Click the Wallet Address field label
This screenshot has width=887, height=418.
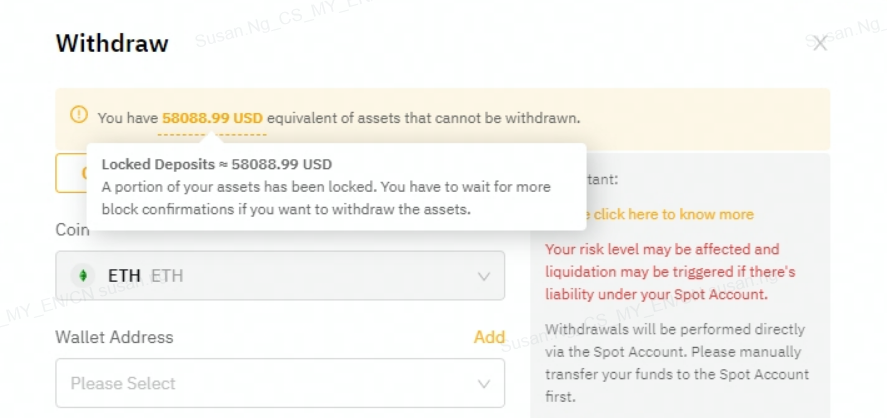pos(114,337)
